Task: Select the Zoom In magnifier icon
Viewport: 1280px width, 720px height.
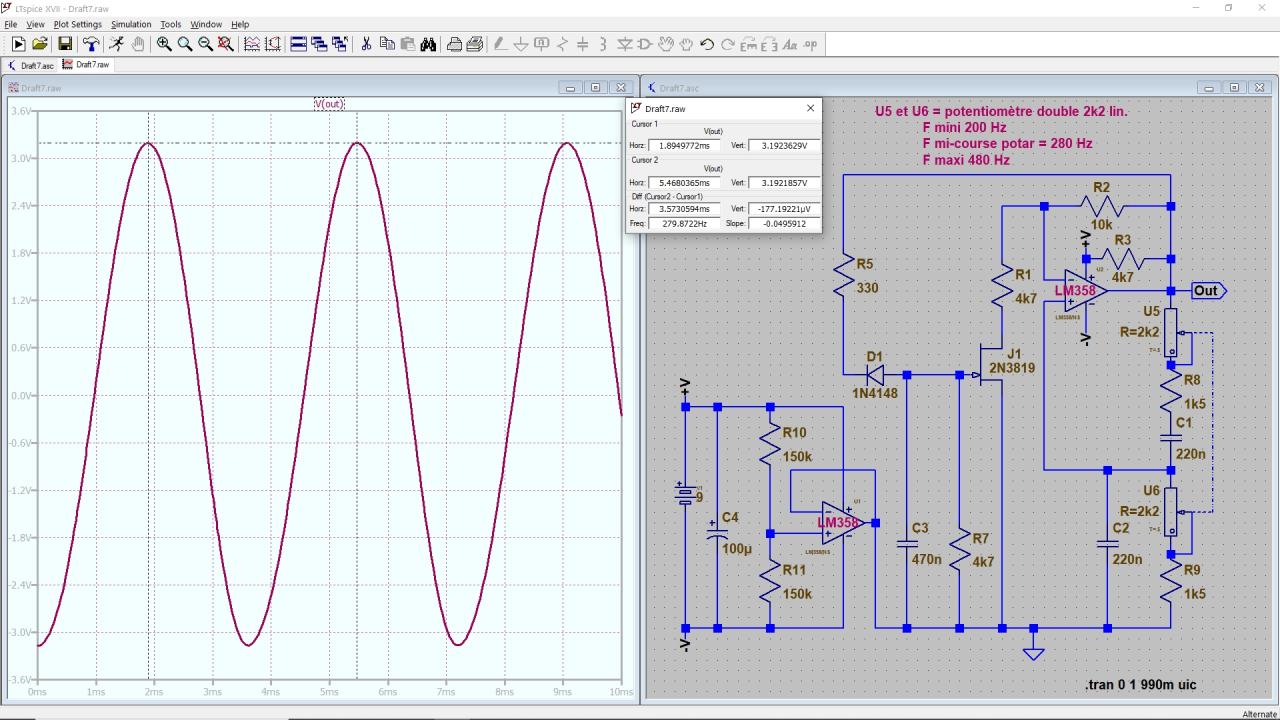Action: pos(164,44)
